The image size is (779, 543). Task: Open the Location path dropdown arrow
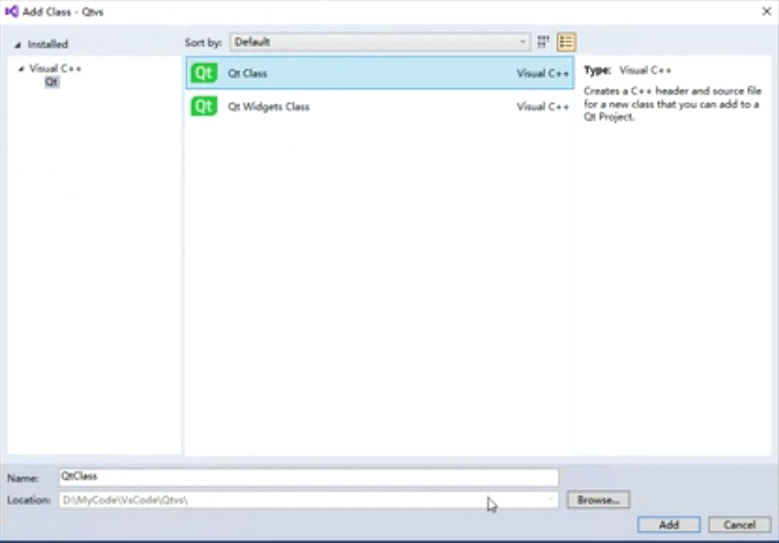[x=550, y=500]
